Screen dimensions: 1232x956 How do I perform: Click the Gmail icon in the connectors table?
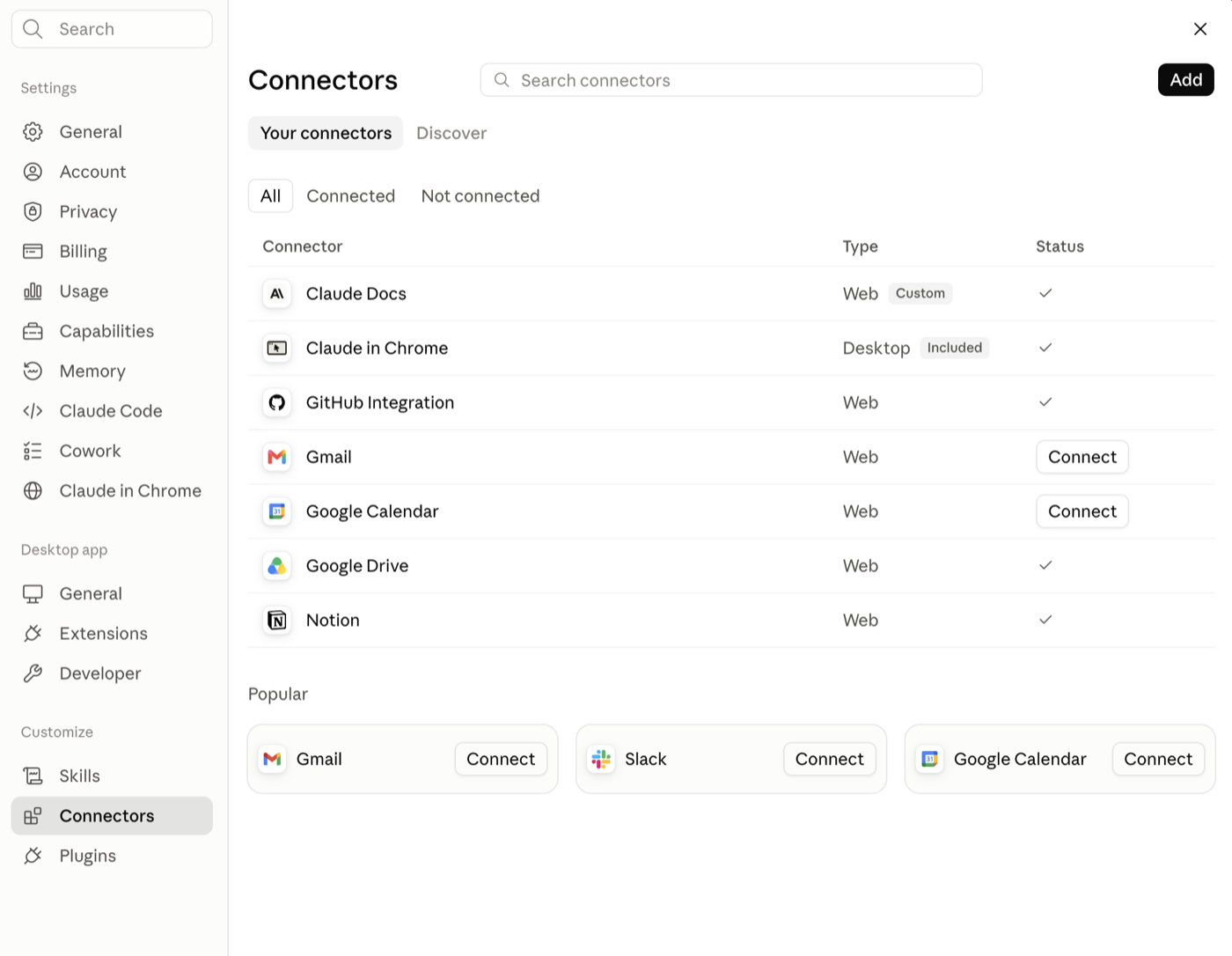tap(277, 457)
